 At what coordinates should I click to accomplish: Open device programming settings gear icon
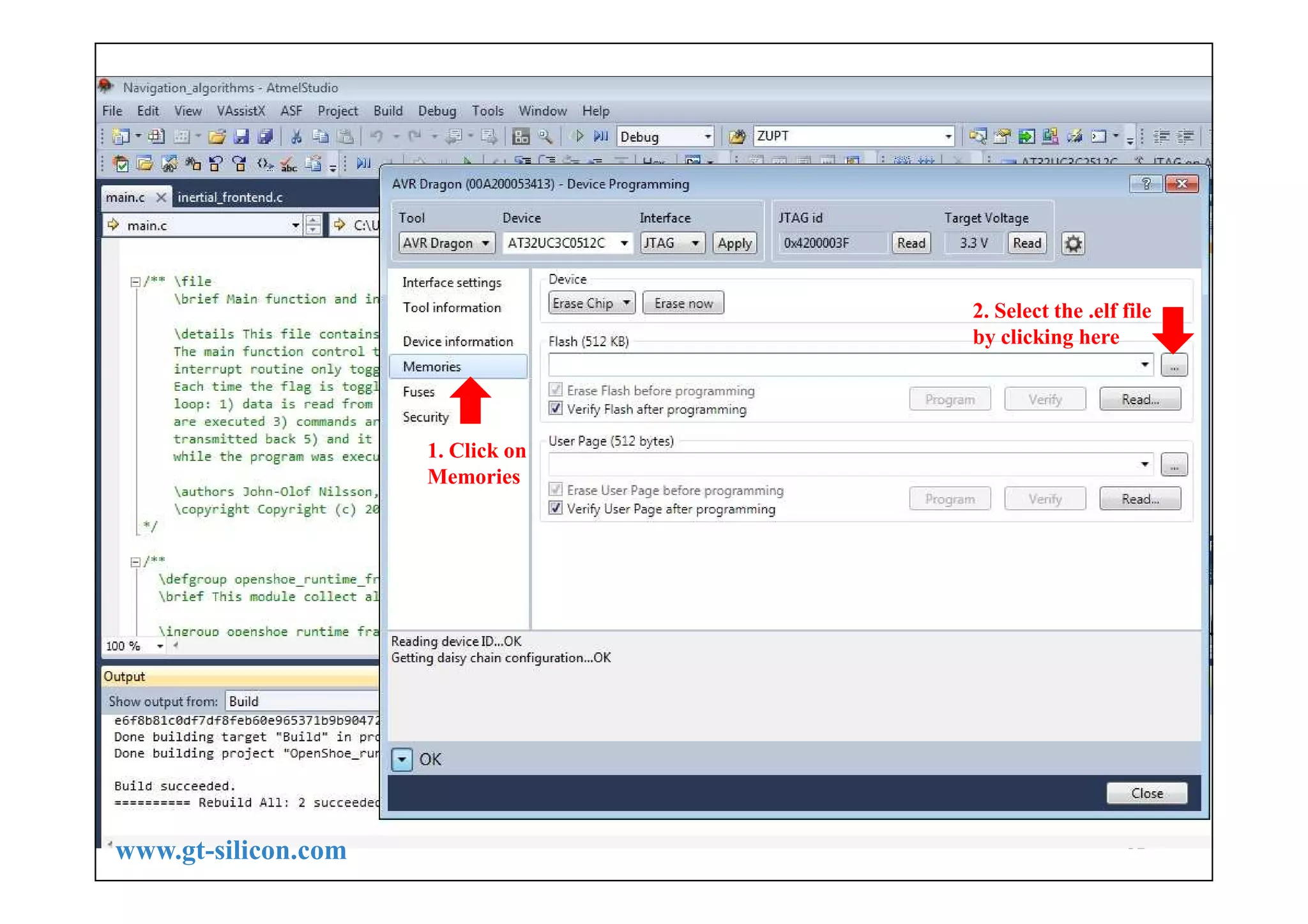click(1073, 243)
